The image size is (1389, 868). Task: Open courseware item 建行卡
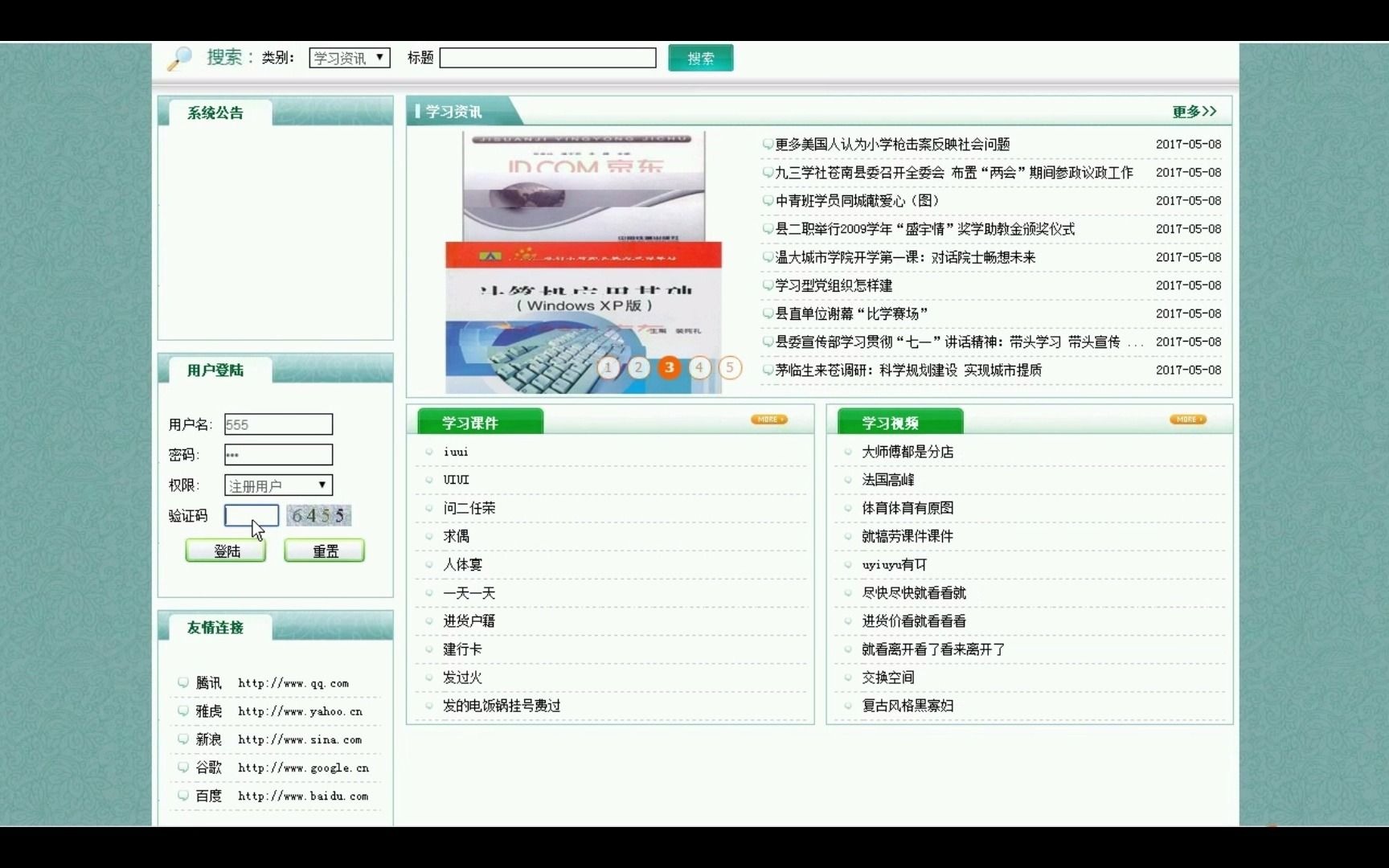[462, 649]
